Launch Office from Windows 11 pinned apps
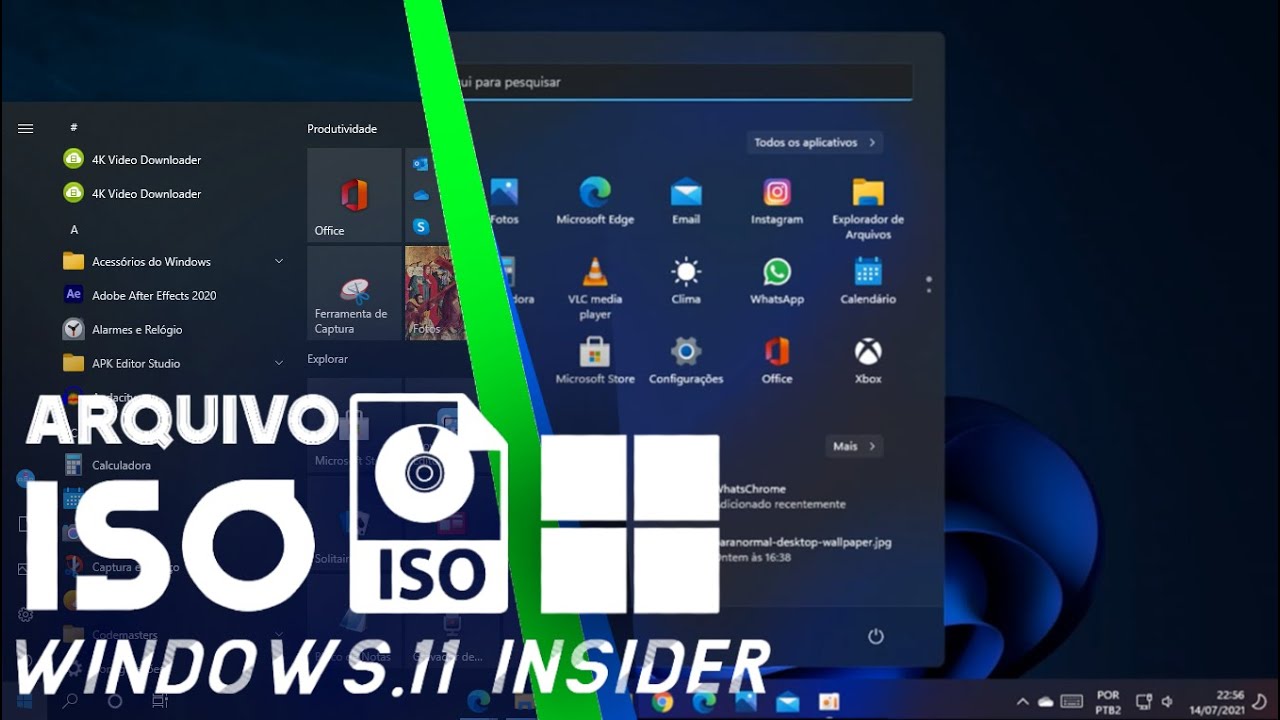The width and height of the screenshot is (1280, 720). pyautogui.click(x=777, y=360)
